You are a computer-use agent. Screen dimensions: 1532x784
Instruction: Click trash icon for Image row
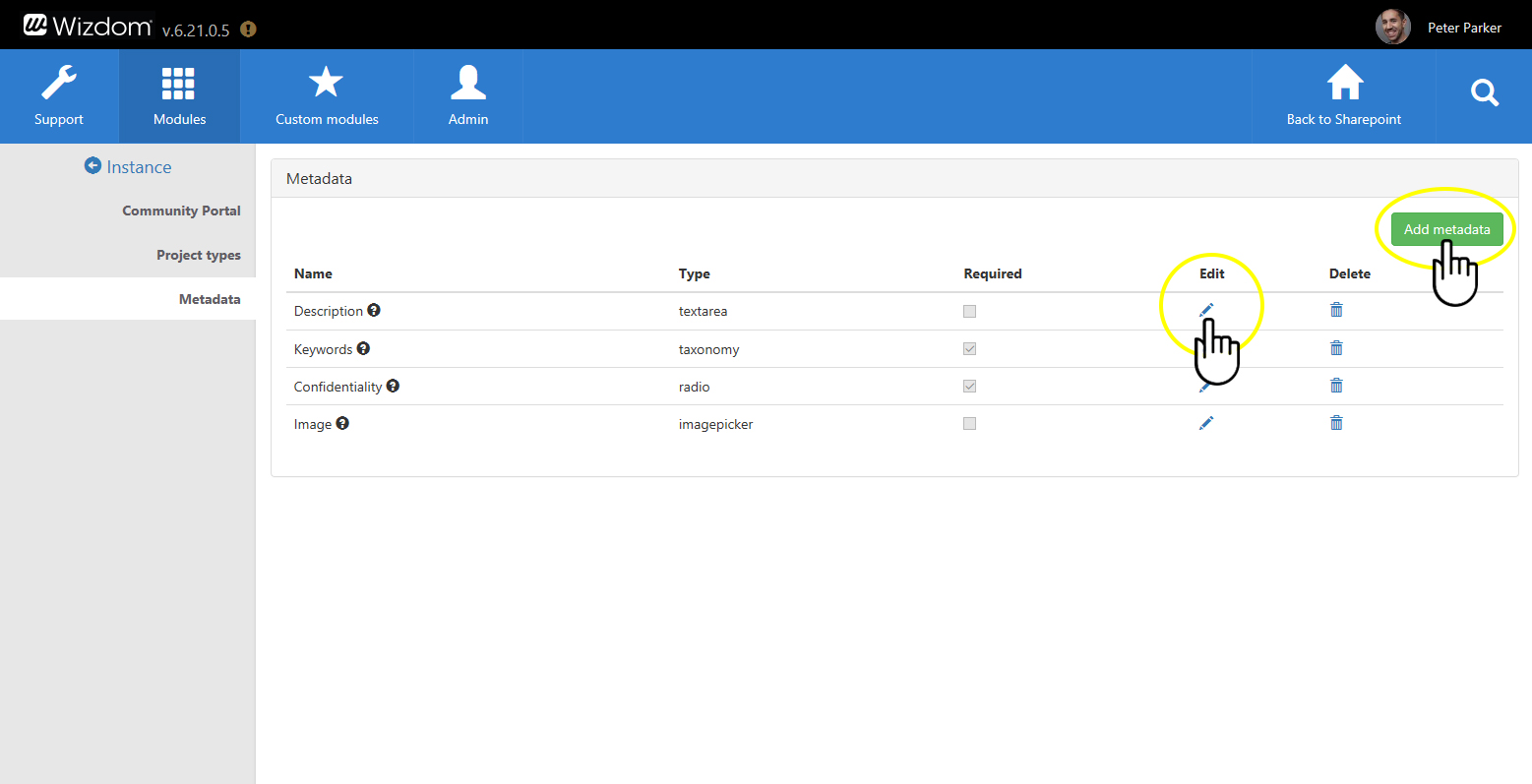(x=1336, y=423)
